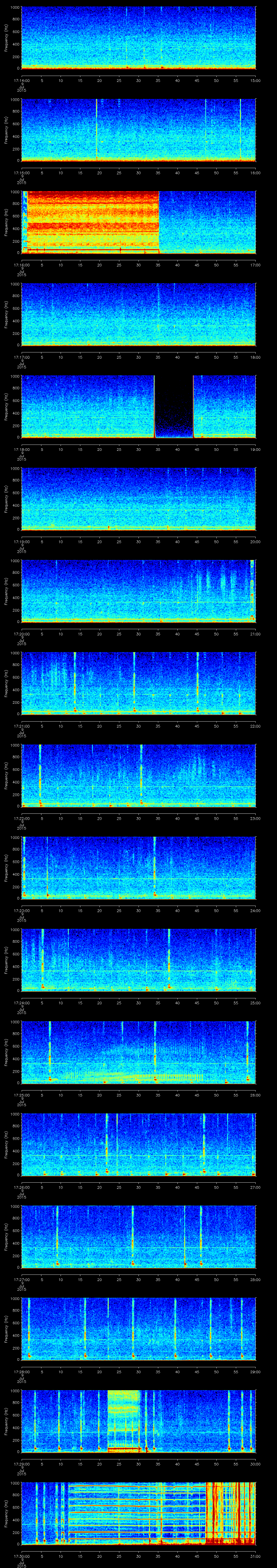Select the spectrogram plot beginning at 17:14:00

coord(138,38)
